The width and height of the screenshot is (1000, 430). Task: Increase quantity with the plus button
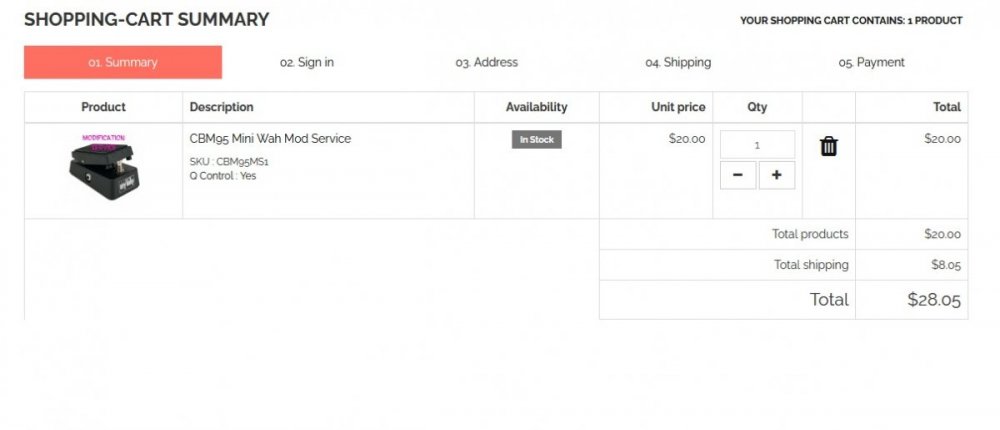pos(776,175)
